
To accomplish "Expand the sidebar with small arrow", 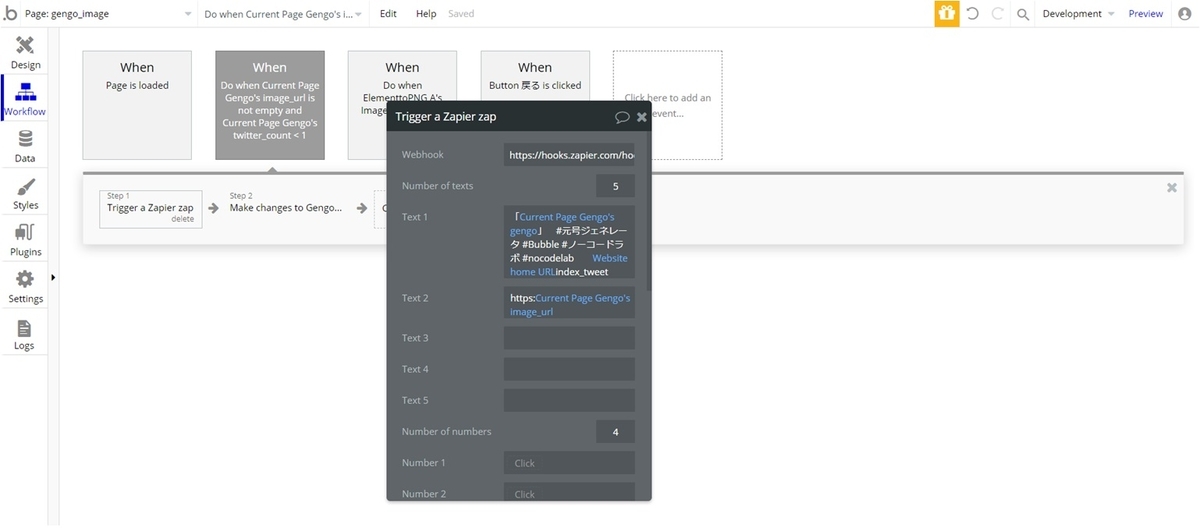I will pos(53,277).
